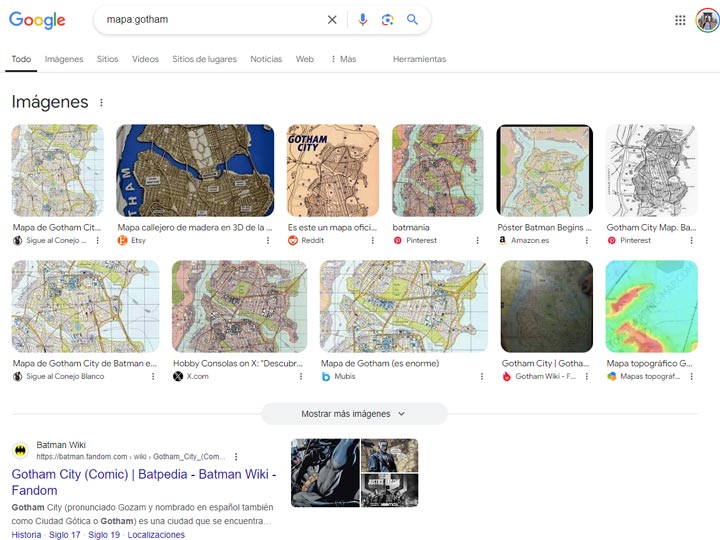Open three-dot menu for the batmanía Pinterest result
This screenshot has width=720, height=540.
478,240
